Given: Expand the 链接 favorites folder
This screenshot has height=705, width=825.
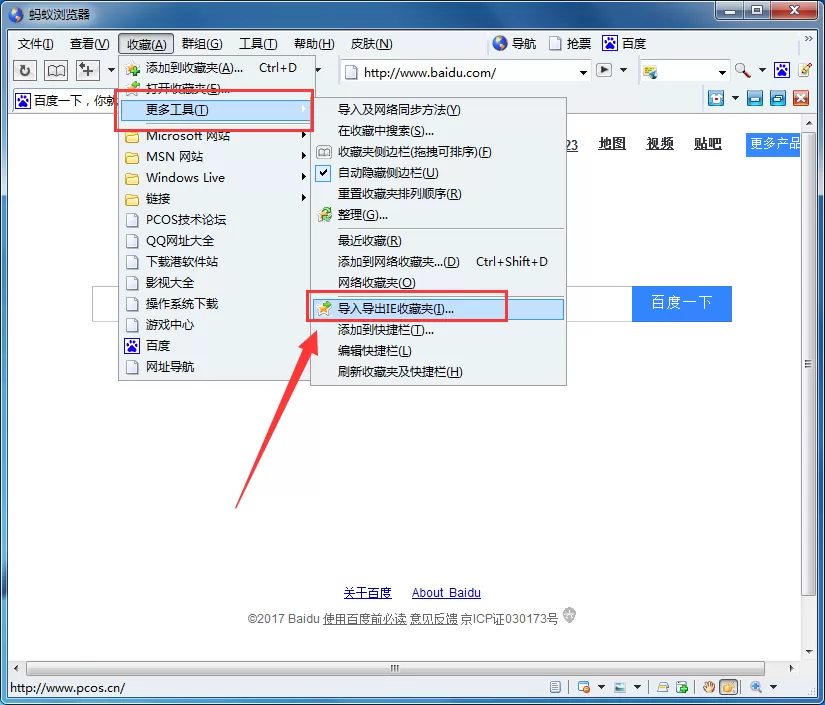Looking at the screenshot, I should [216, 198].
